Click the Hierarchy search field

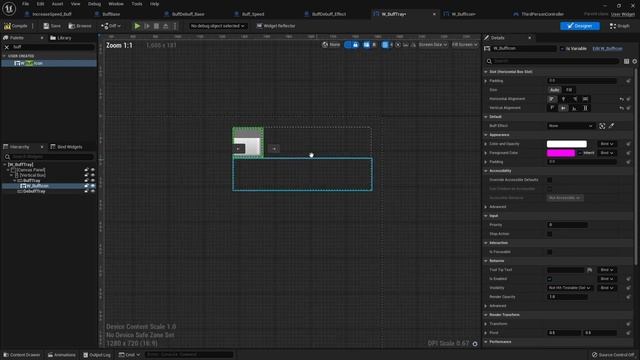tap(49, 157)
